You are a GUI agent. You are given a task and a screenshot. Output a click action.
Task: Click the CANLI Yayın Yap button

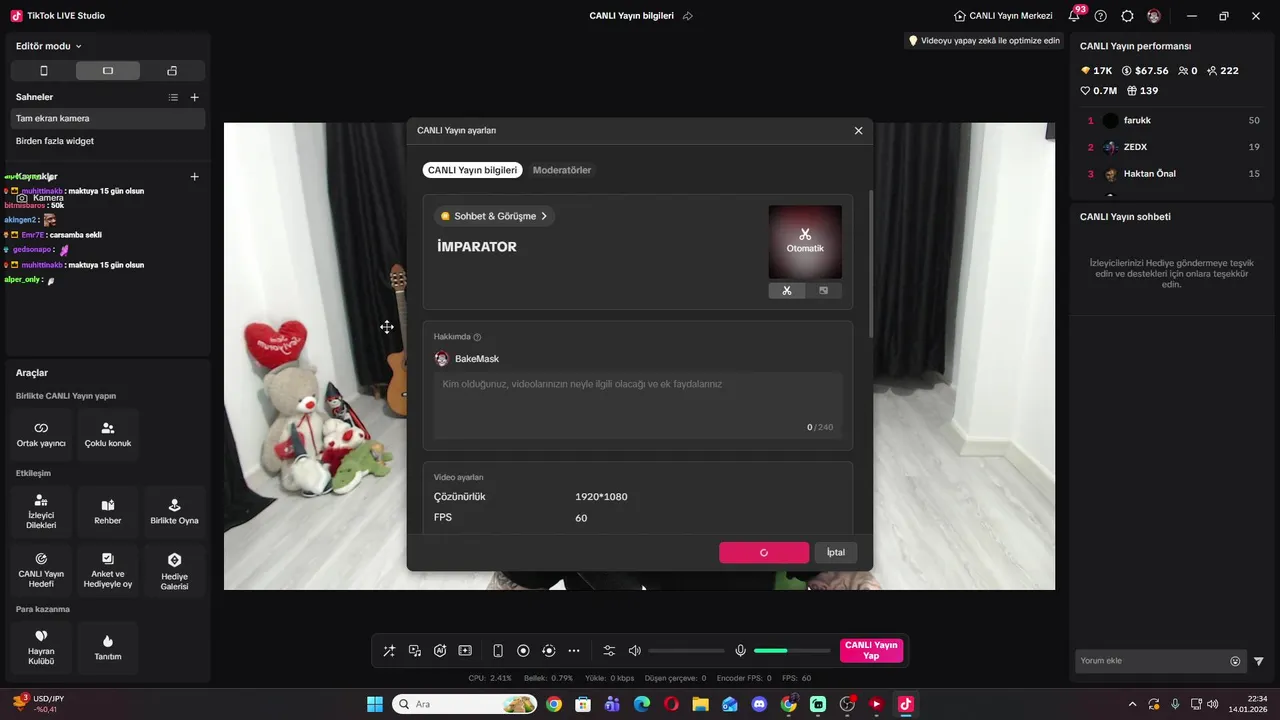(871, 651)
